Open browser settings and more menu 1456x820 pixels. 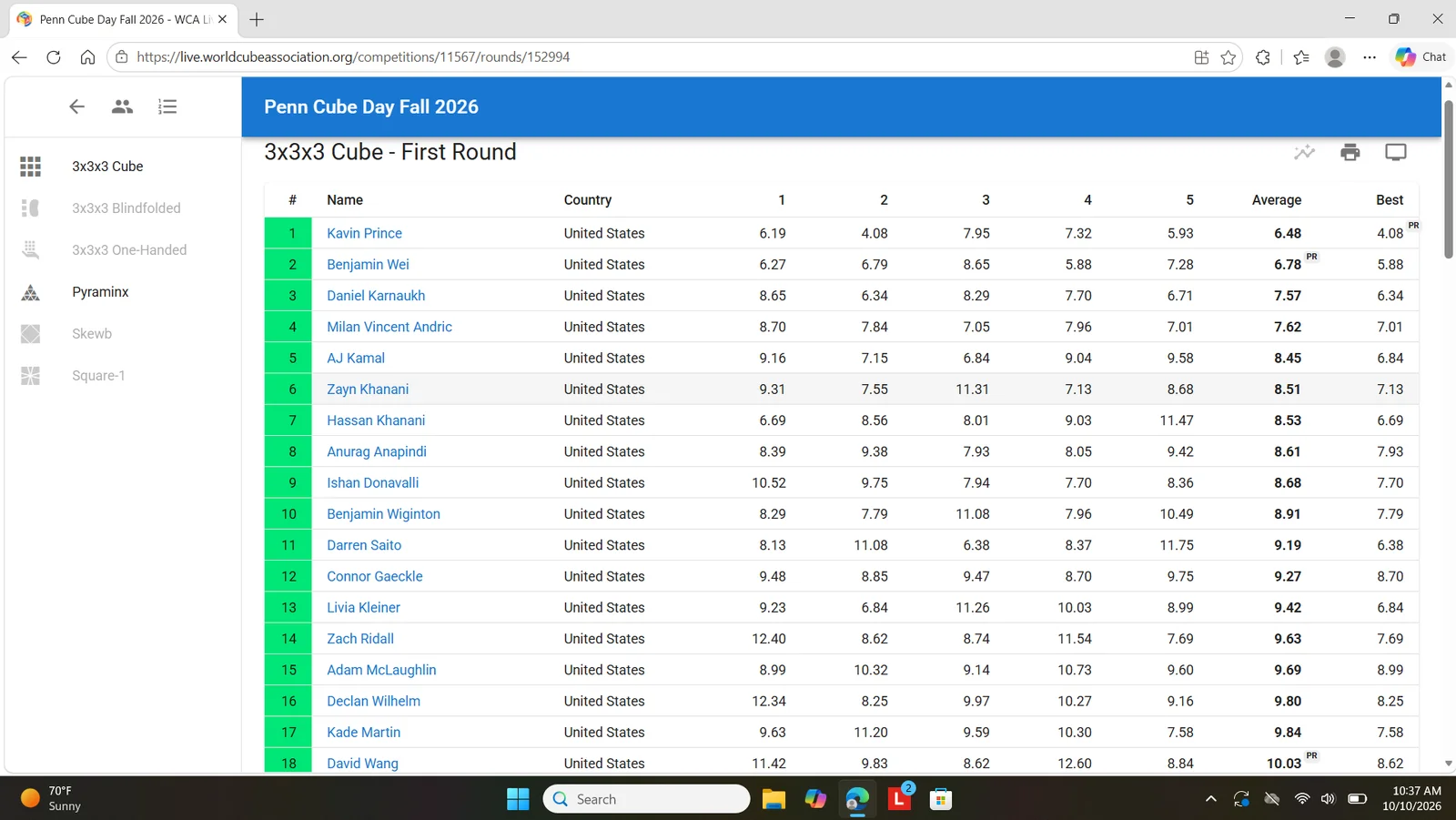1370,57
